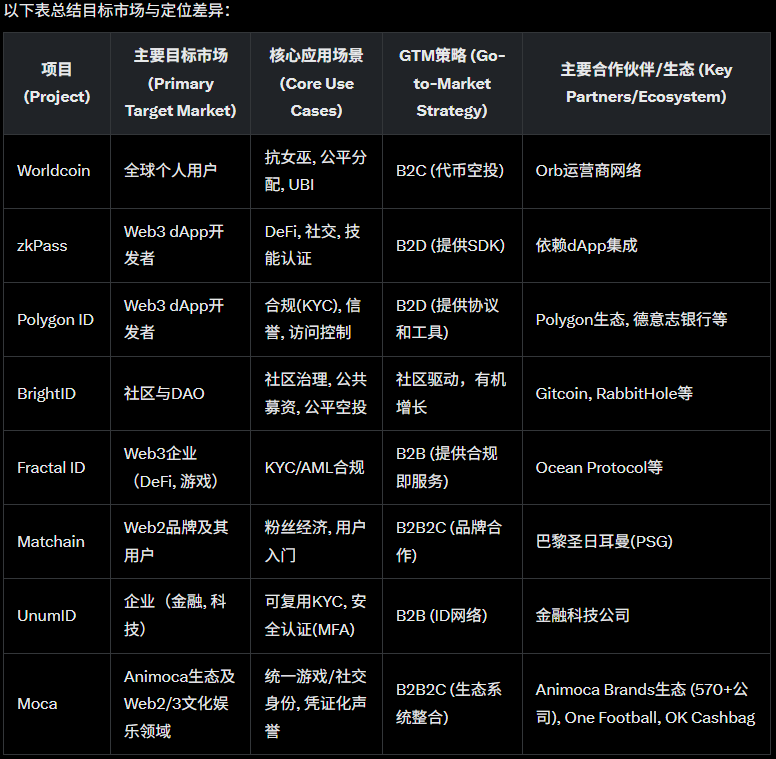Select the Animoca Brands生态 (570+公司) cell

pos(646,704)
